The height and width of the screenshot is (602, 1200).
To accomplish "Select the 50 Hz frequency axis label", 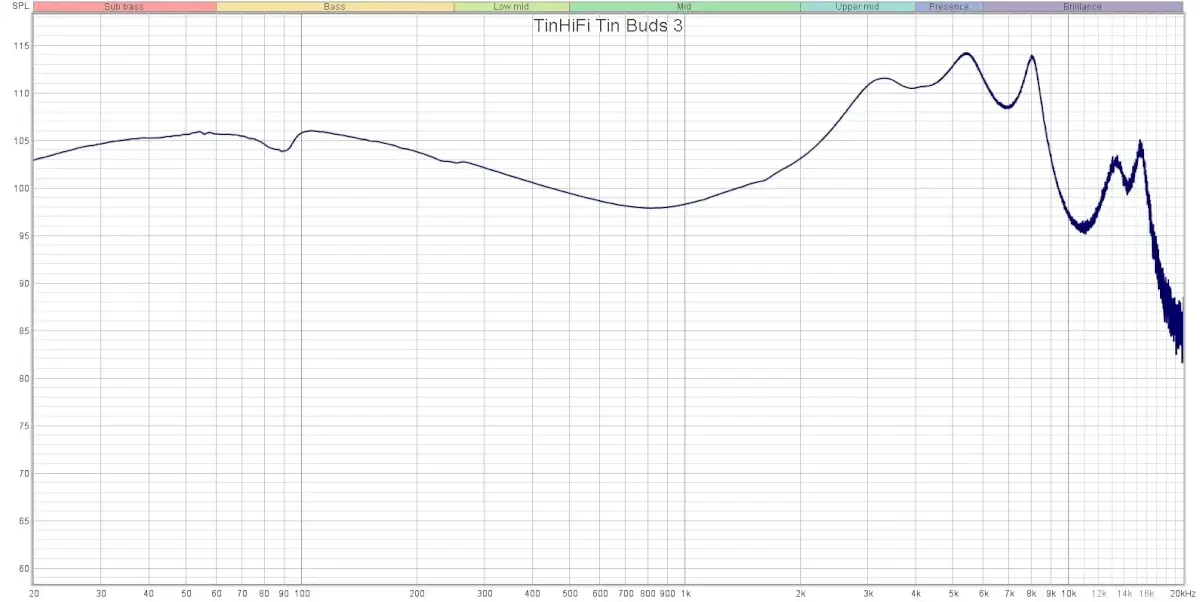I will (x=186, y=593).
